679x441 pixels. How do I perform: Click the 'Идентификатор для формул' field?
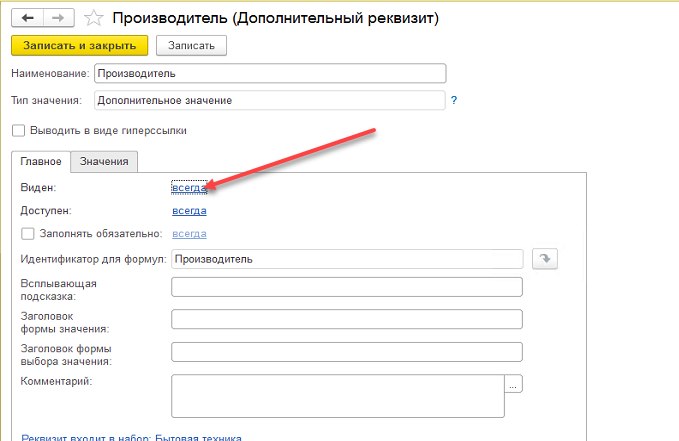[x=347, y=259]
